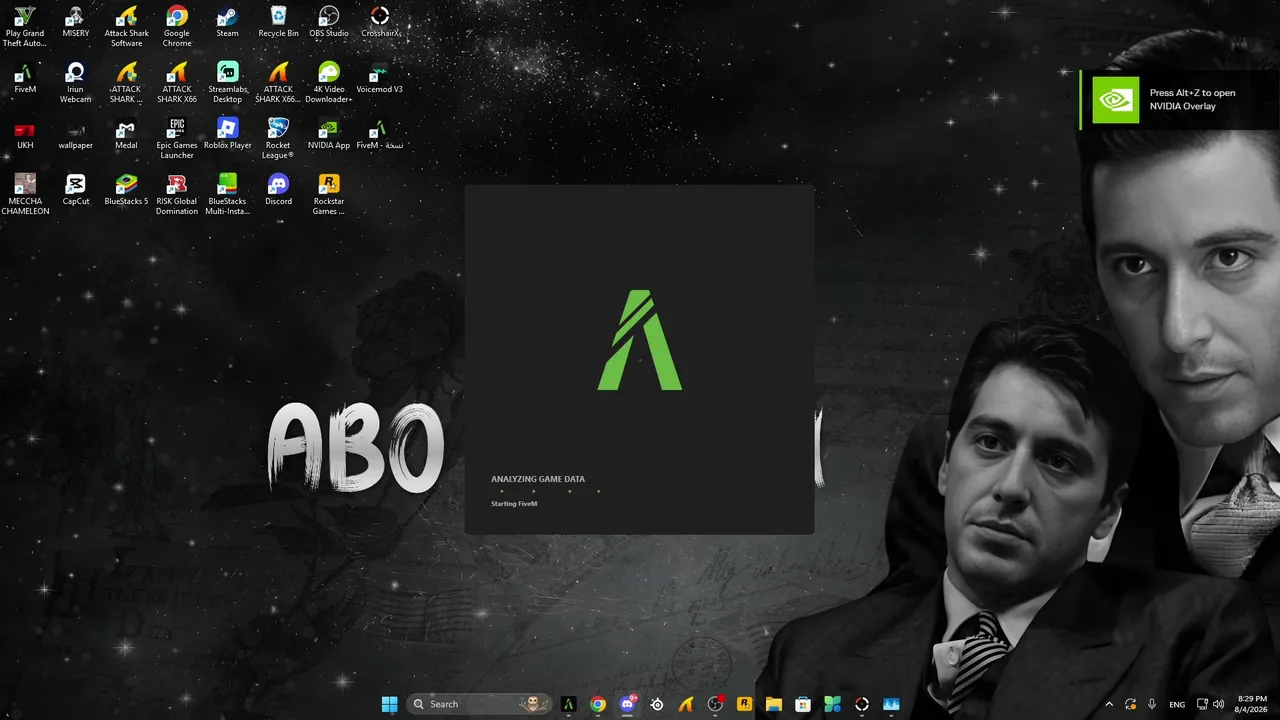The height and width of the screenshot is (720, 1280).
Task: Open SteelSeries from the taskbar
Action: pyautogui.click(x=657, y=704)
